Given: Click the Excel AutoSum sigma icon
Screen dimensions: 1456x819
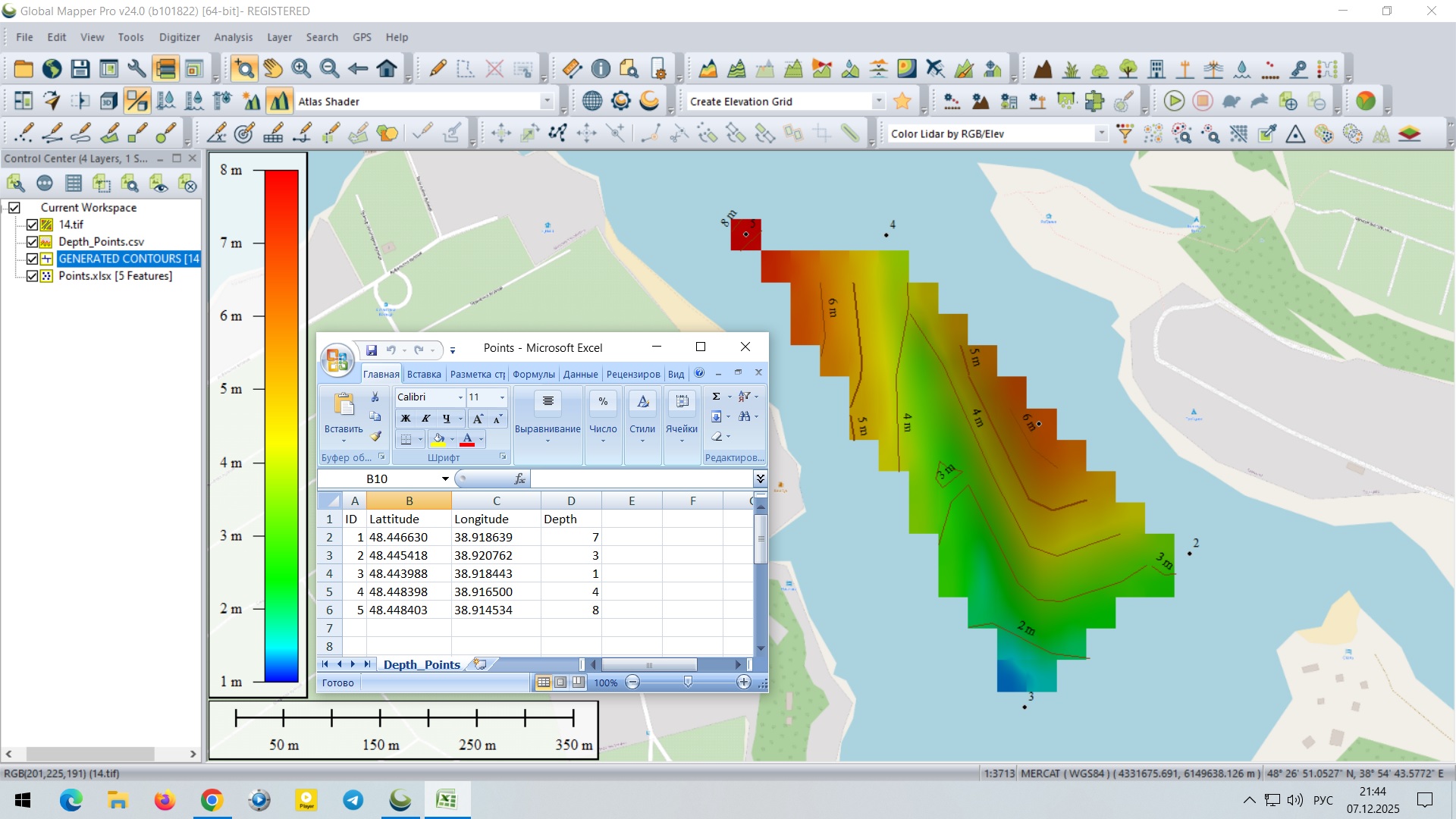Looking at the screenshot, I should tap(716, 397).
